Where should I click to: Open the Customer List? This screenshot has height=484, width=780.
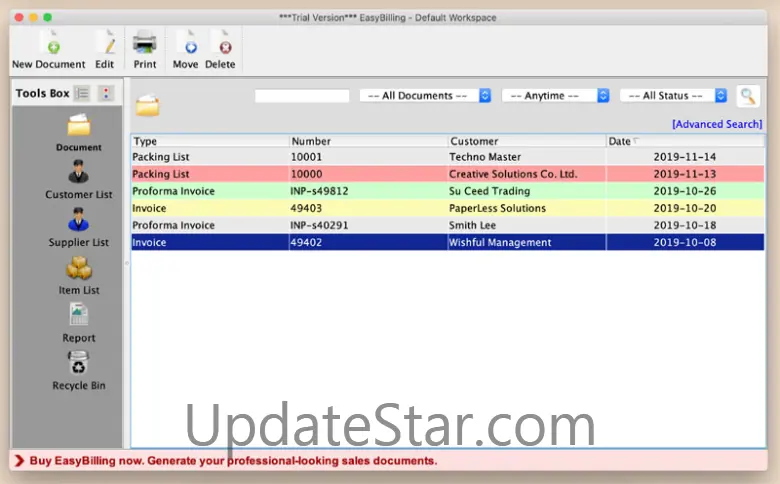point(79,180)
